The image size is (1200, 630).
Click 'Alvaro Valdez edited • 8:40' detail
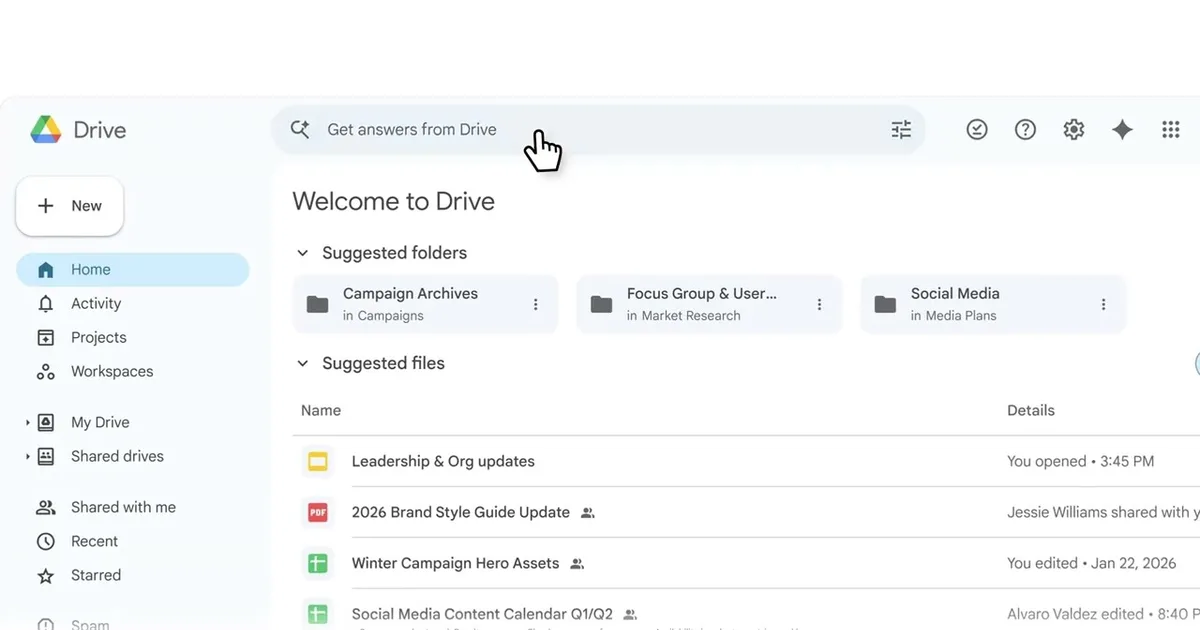1103,614
